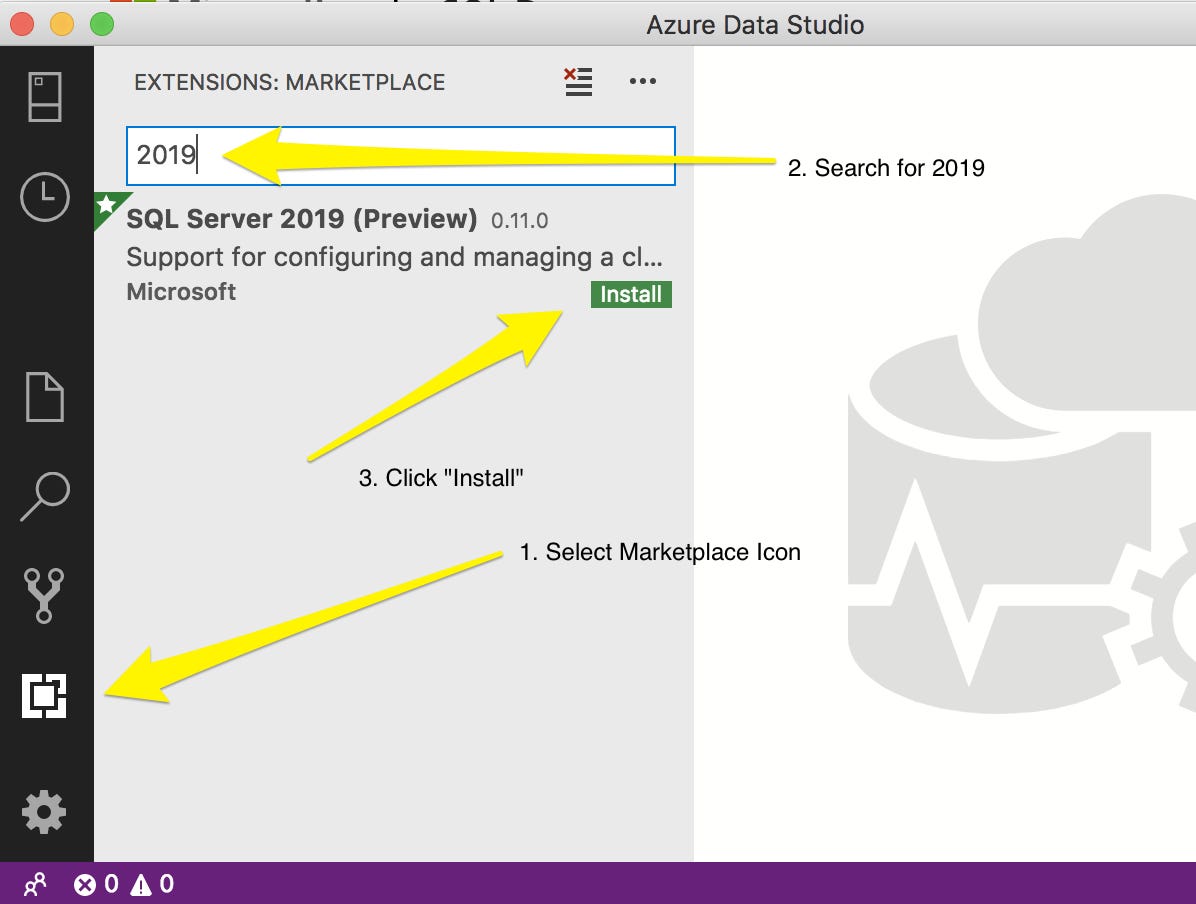Open the Manage settings gear
The width and height of the screenshot is (1196, 904).
click(x=45, y=812)
